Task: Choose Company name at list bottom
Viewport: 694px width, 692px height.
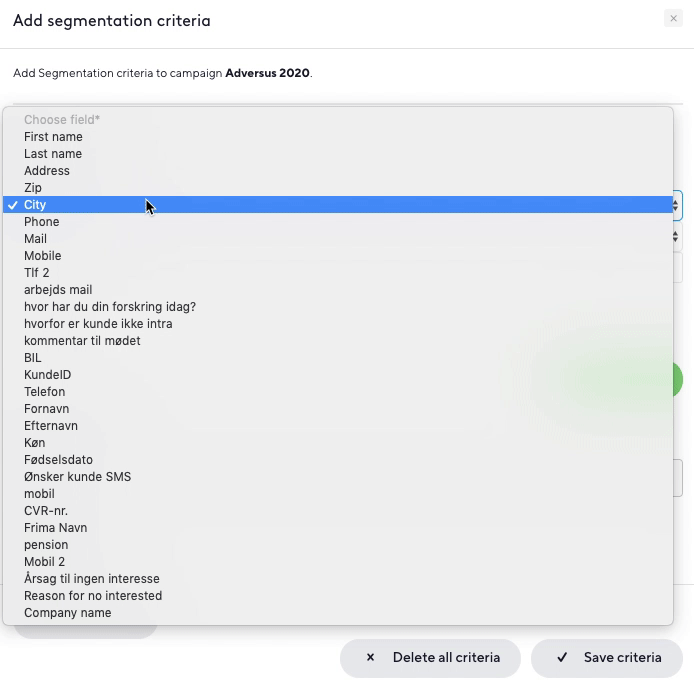Action: point(338,613)
